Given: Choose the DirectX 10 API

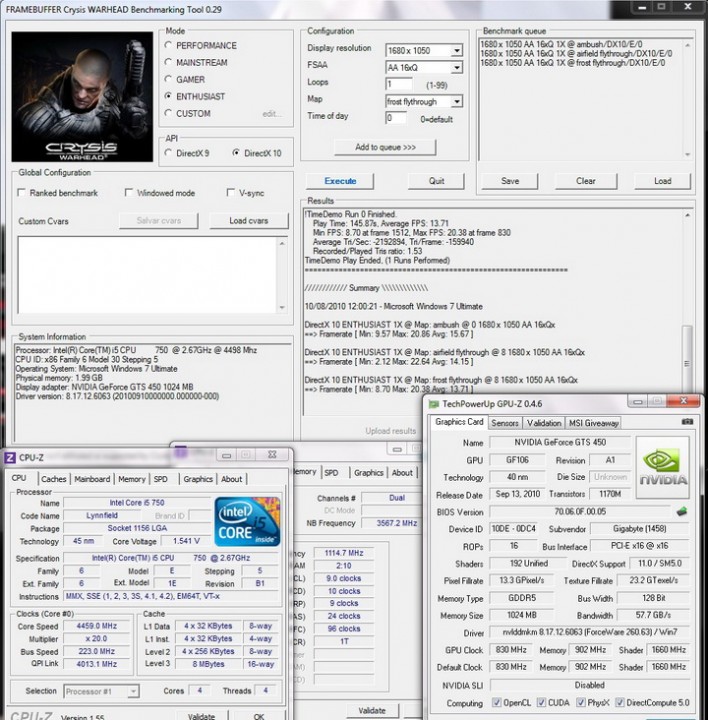Looking at the screenshot, I should [236, 153].
